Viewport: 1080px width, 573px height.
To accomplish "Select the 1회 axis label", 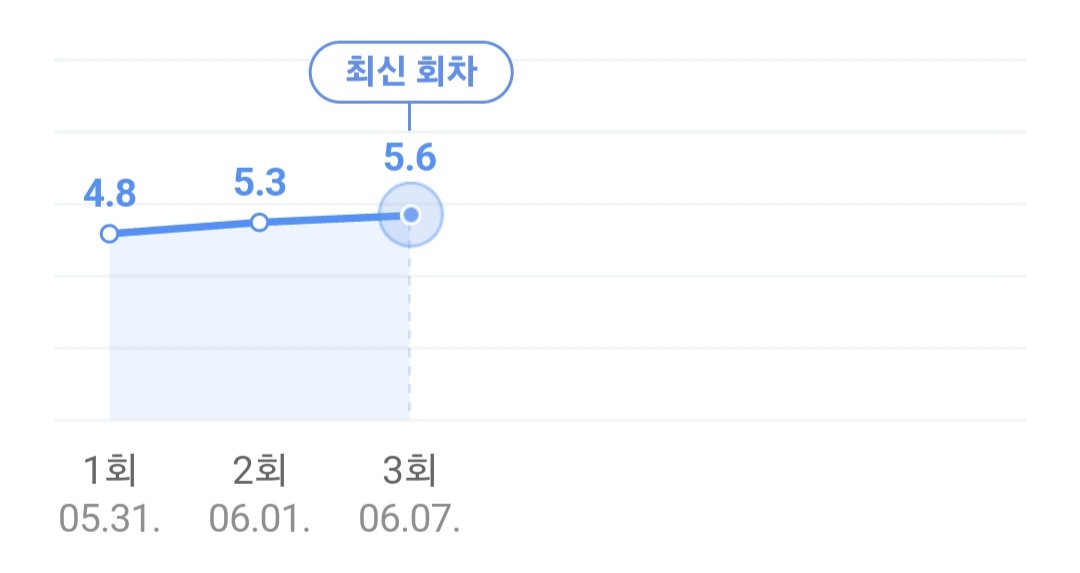I will [110, 470].
